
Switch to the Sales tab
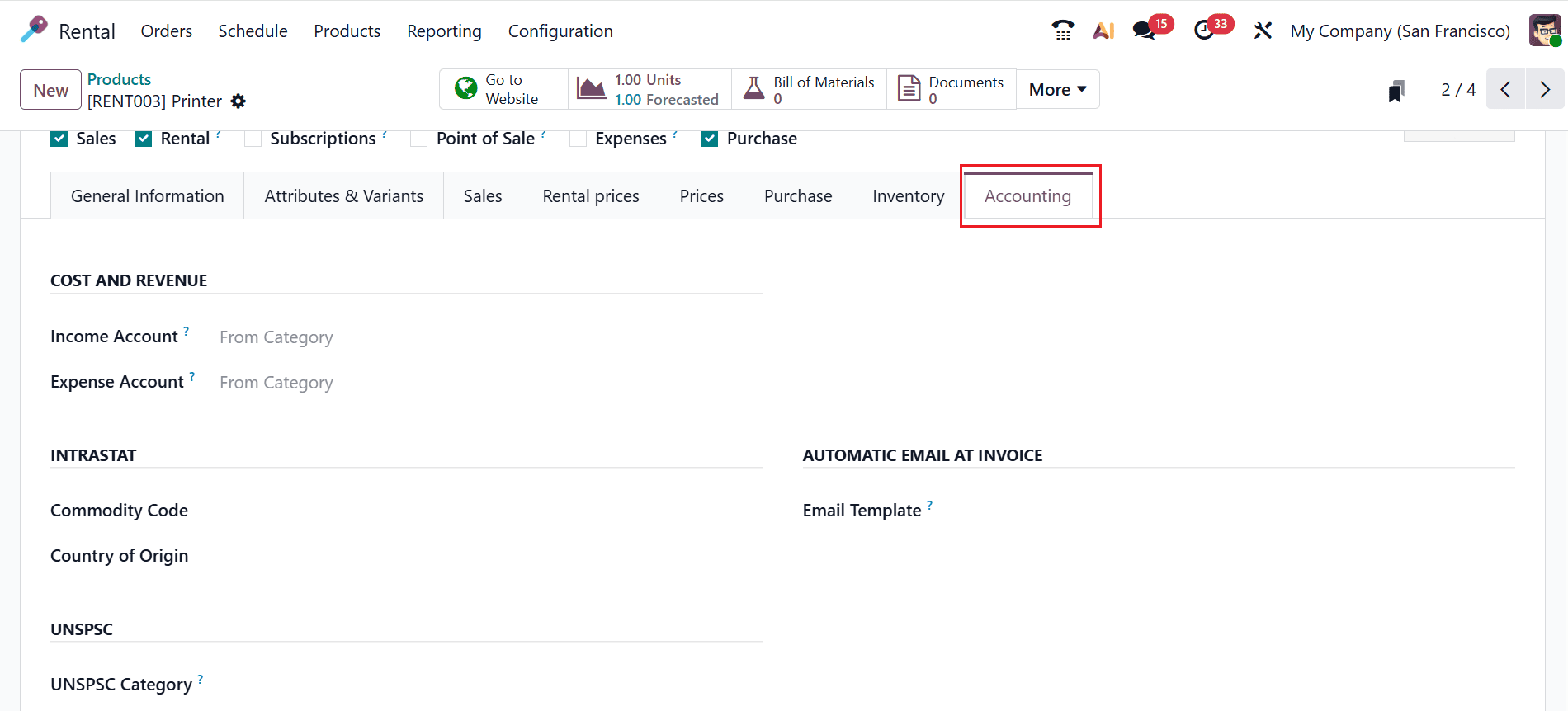483,195
